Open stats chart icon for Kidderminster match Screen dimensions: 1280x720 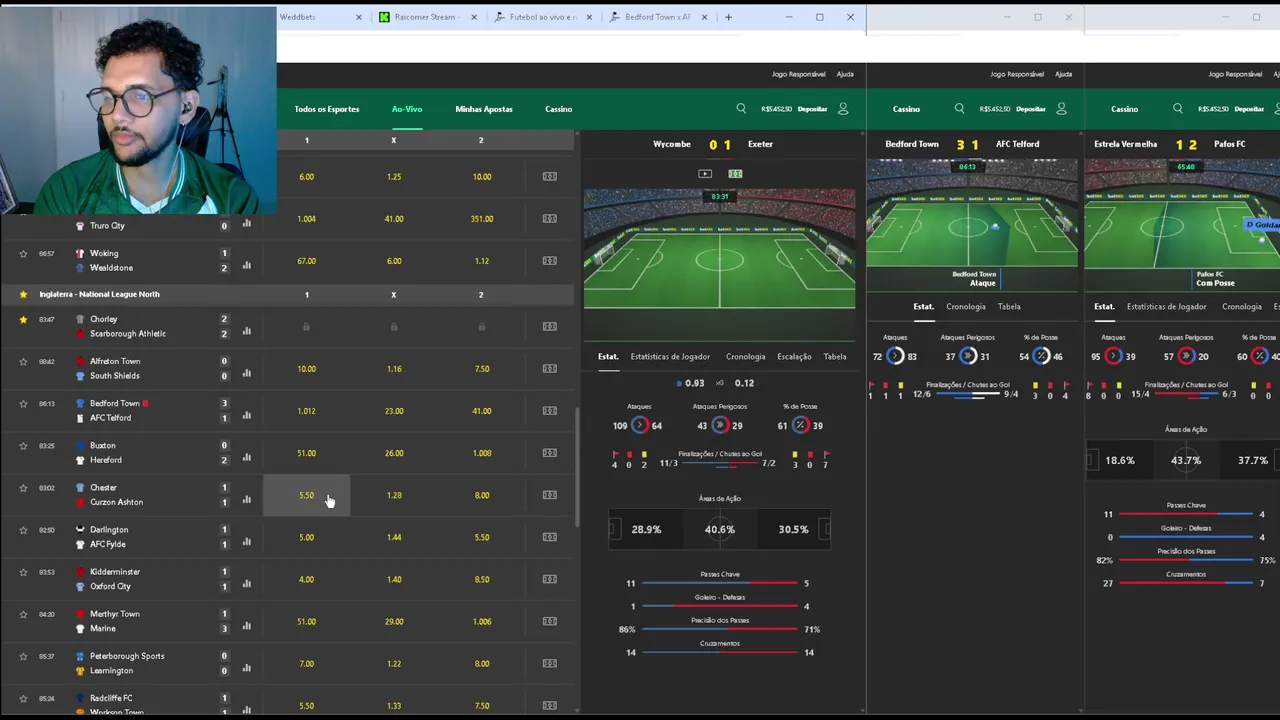246,583
